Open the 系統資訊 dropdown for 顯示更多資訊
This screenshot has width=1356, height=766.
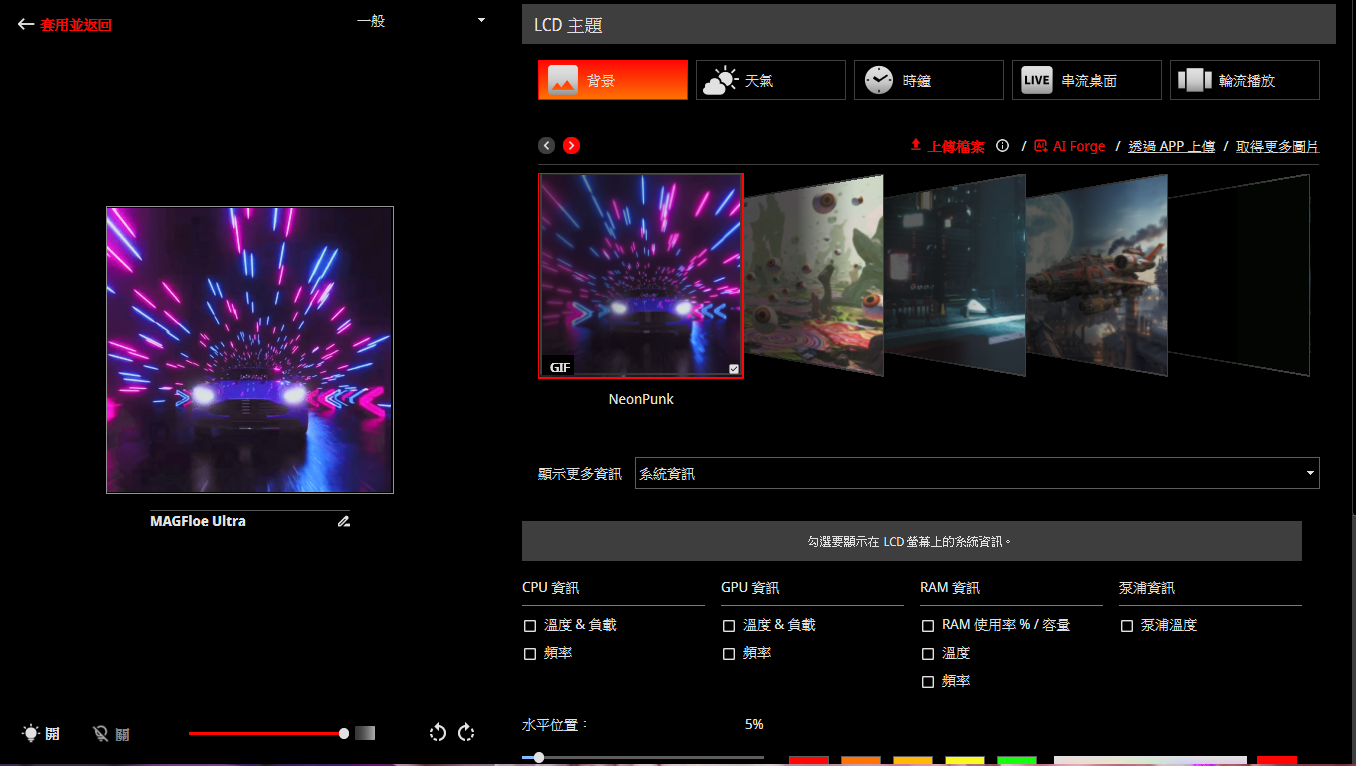[977, 473]
